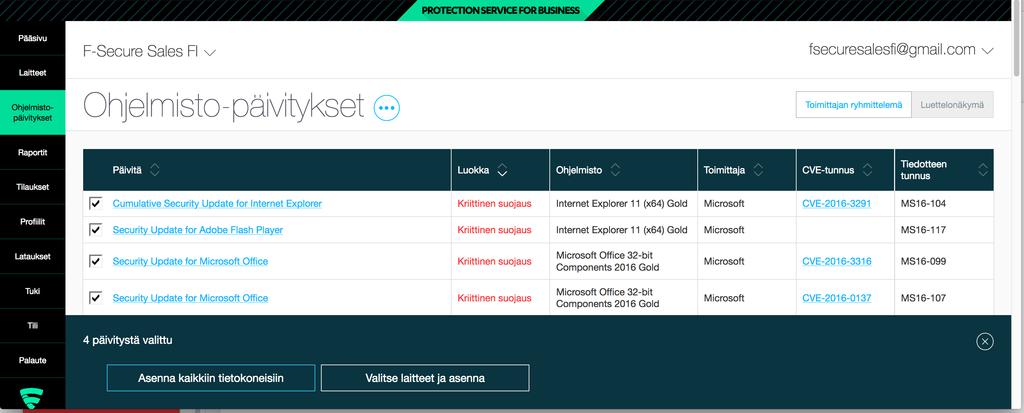Uncheck Security Update for Adobe Flash Player

[x=95, y=230]
